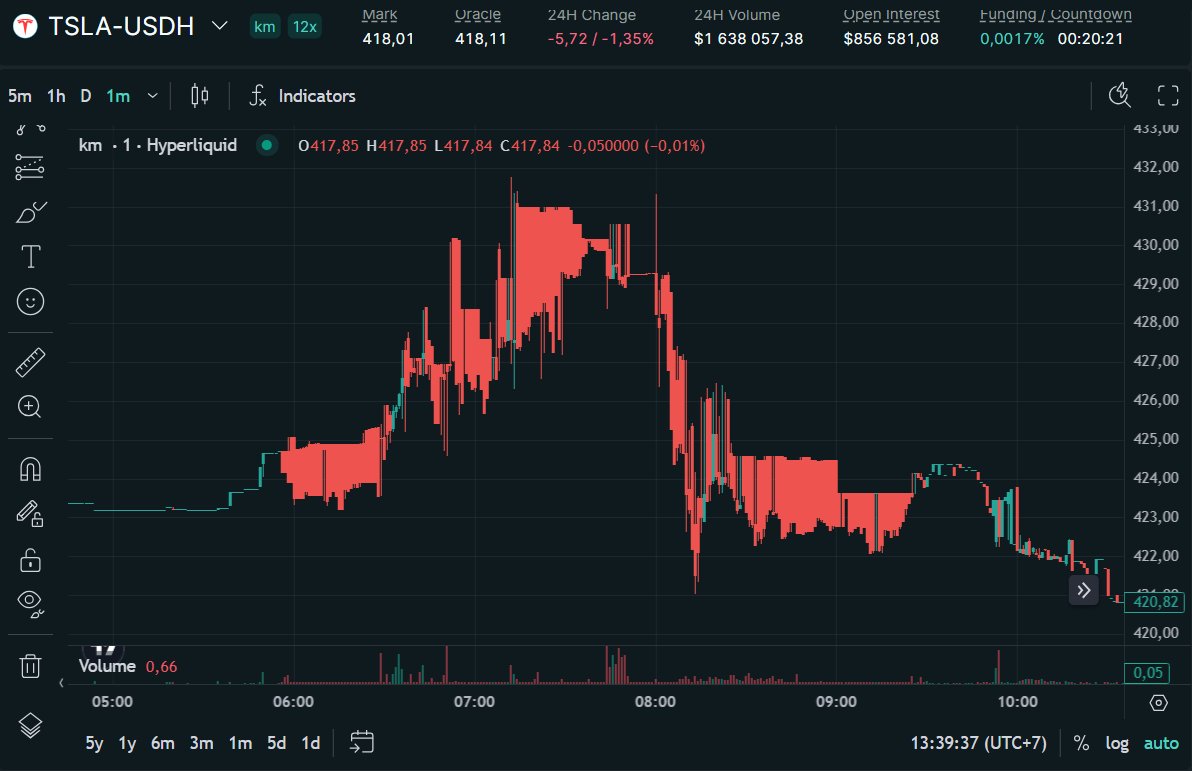This screenshot has height=771, width=1192.
Task: Open the candlestick chart type selector
Action: click(x=200, y=96)
